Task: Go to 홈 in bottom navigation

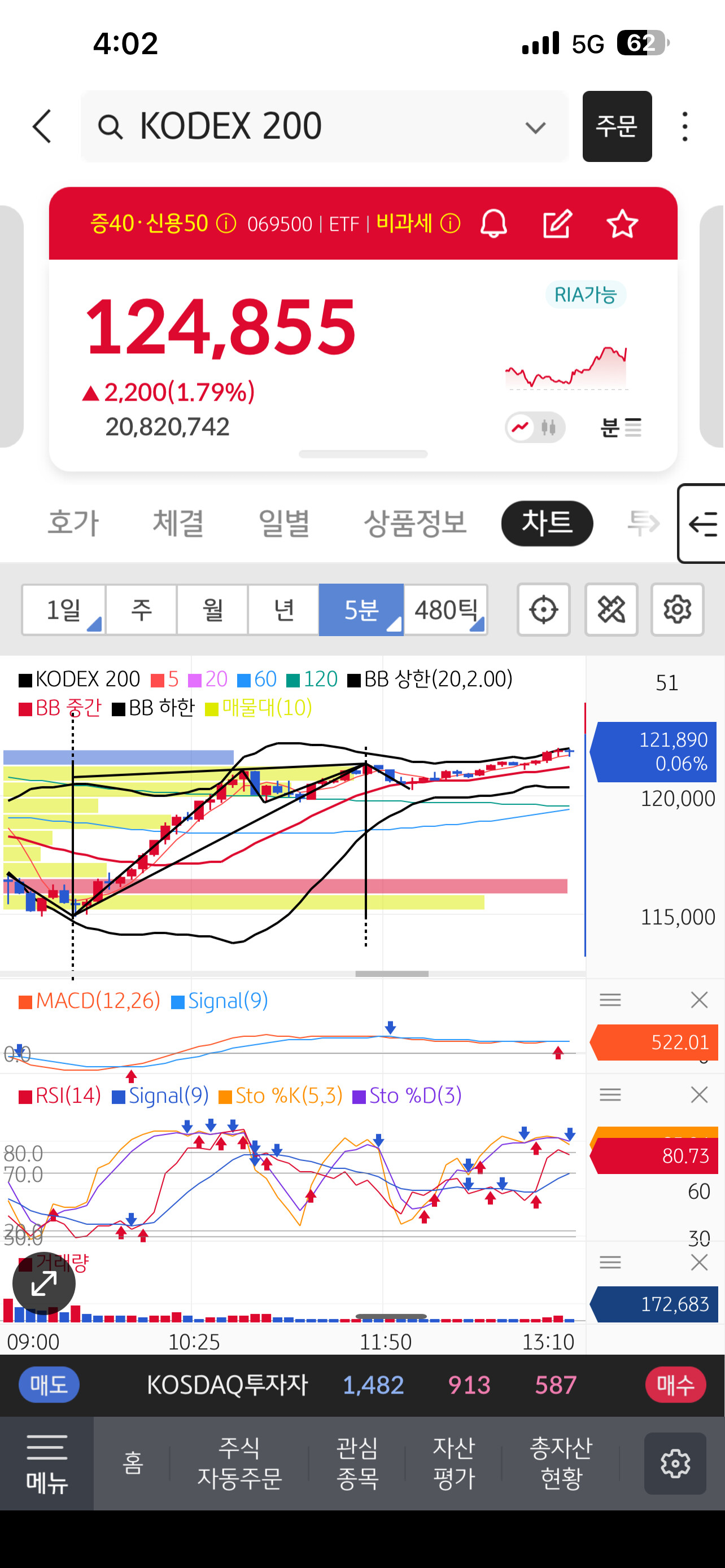Action: click(x=133, y=1464)
